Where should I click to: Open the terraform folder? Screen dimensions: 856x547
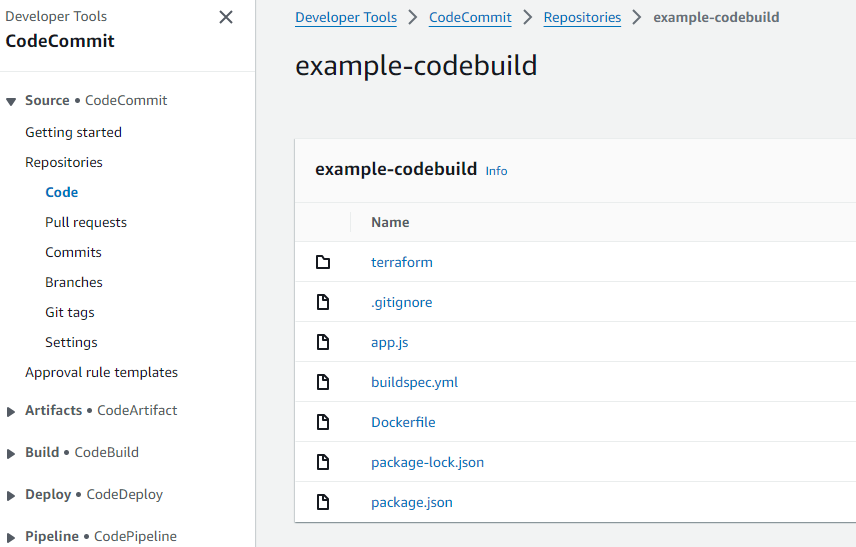pyautogui.click(x=402, y=262)
